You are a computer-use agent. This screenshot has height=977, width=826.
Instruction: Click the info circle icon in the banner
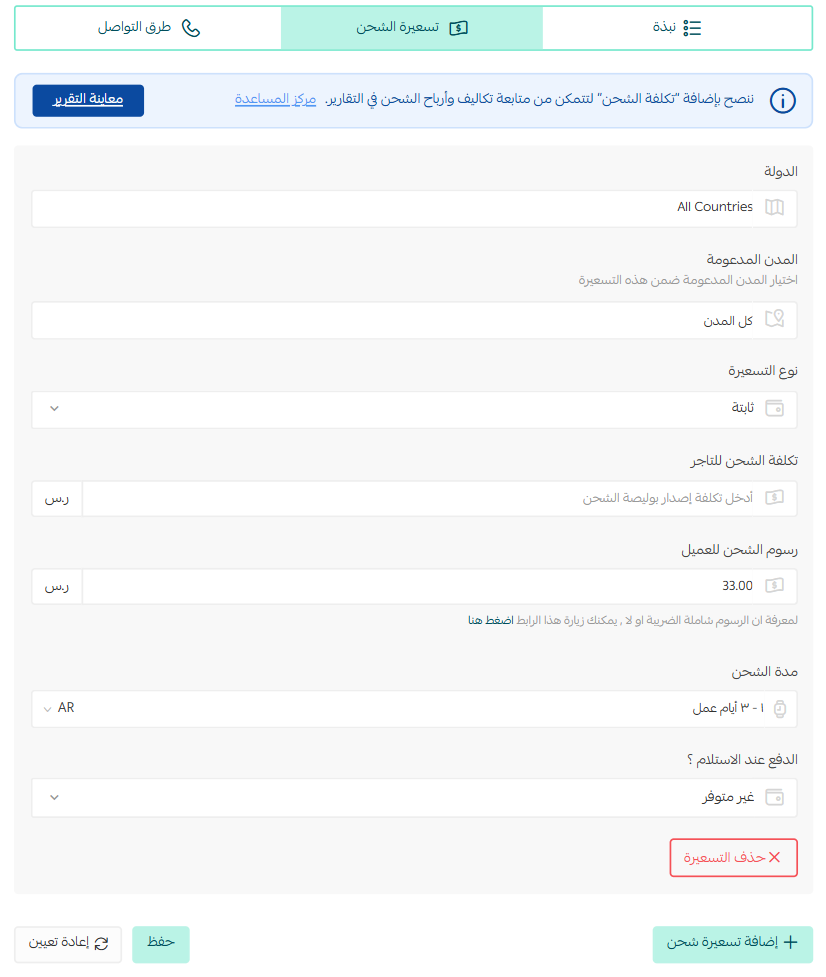click(x=782, y=100)
